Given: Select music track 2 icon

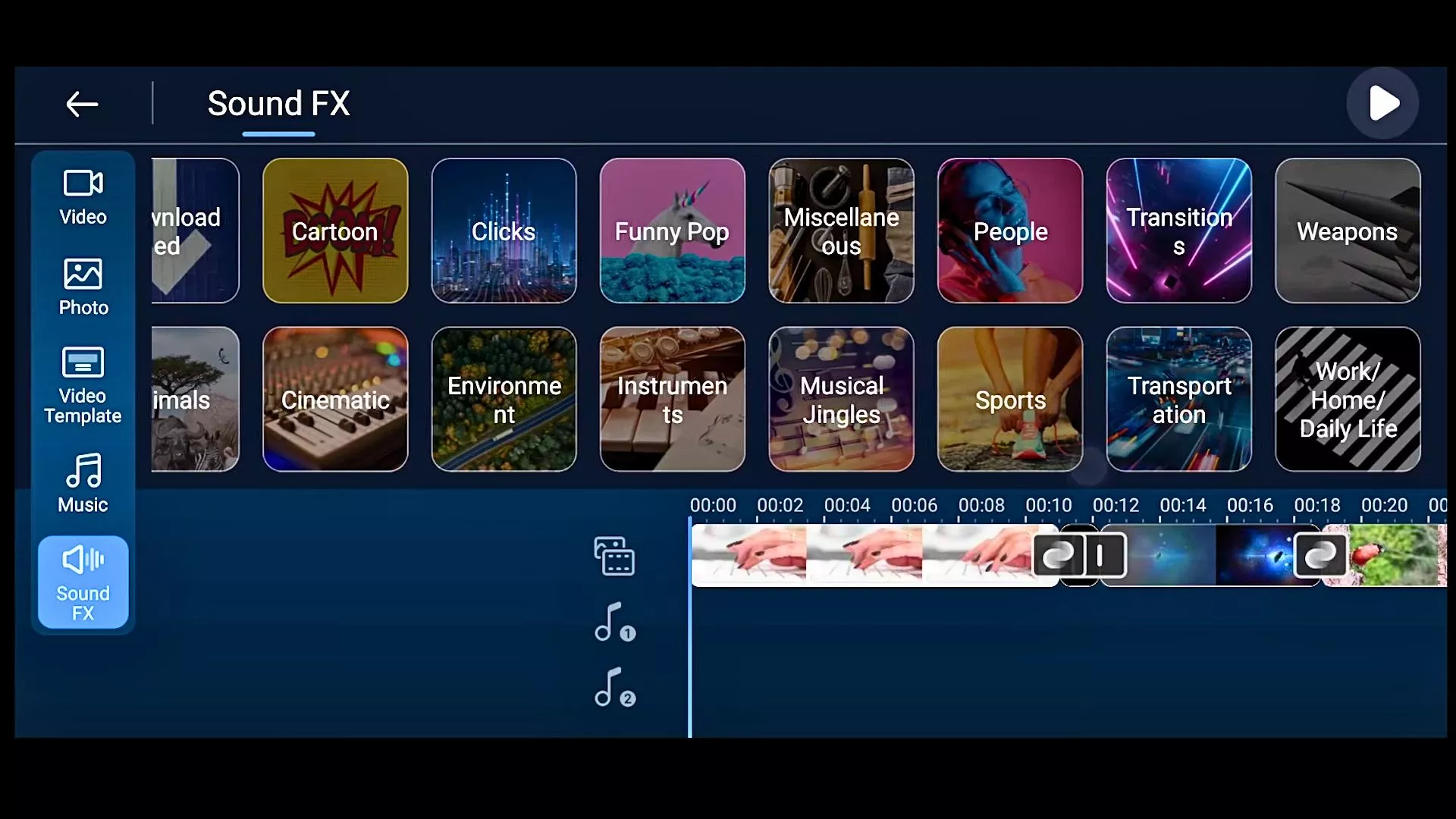Looking at the screenshot, I should 615,688.
